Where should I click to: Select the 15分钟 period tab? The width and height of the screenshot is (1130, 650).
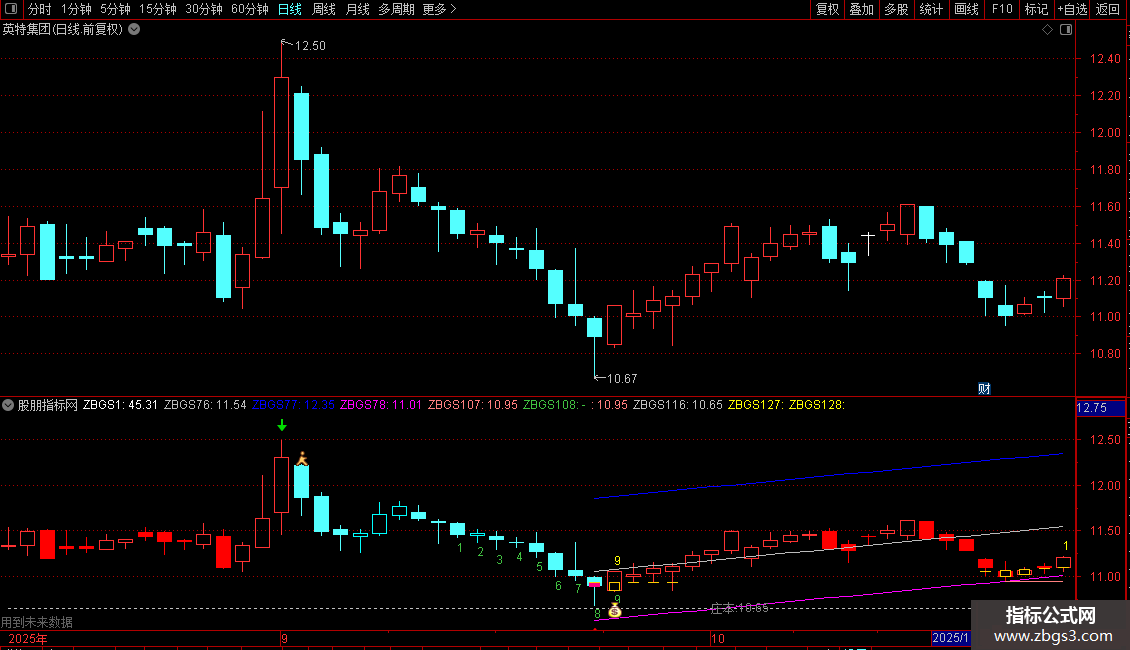pyautogui.click(x=158, y=9)
